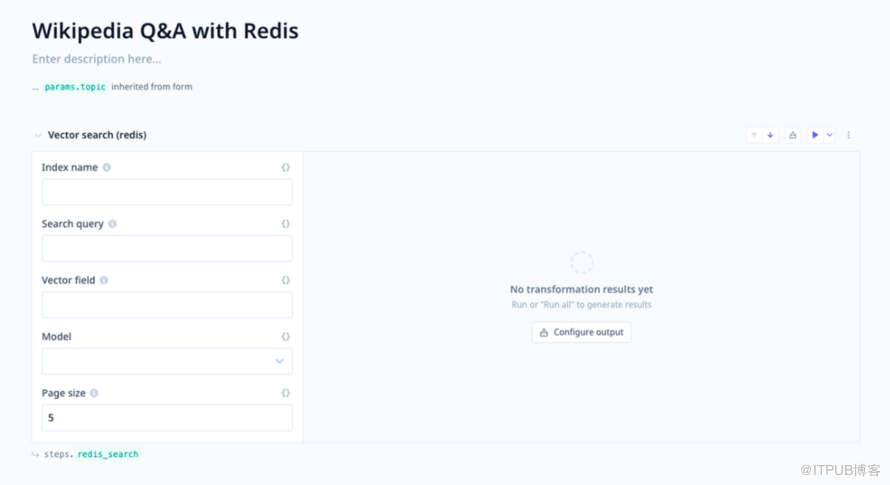Click the params.topic variable tag

[x=75, y=87]
